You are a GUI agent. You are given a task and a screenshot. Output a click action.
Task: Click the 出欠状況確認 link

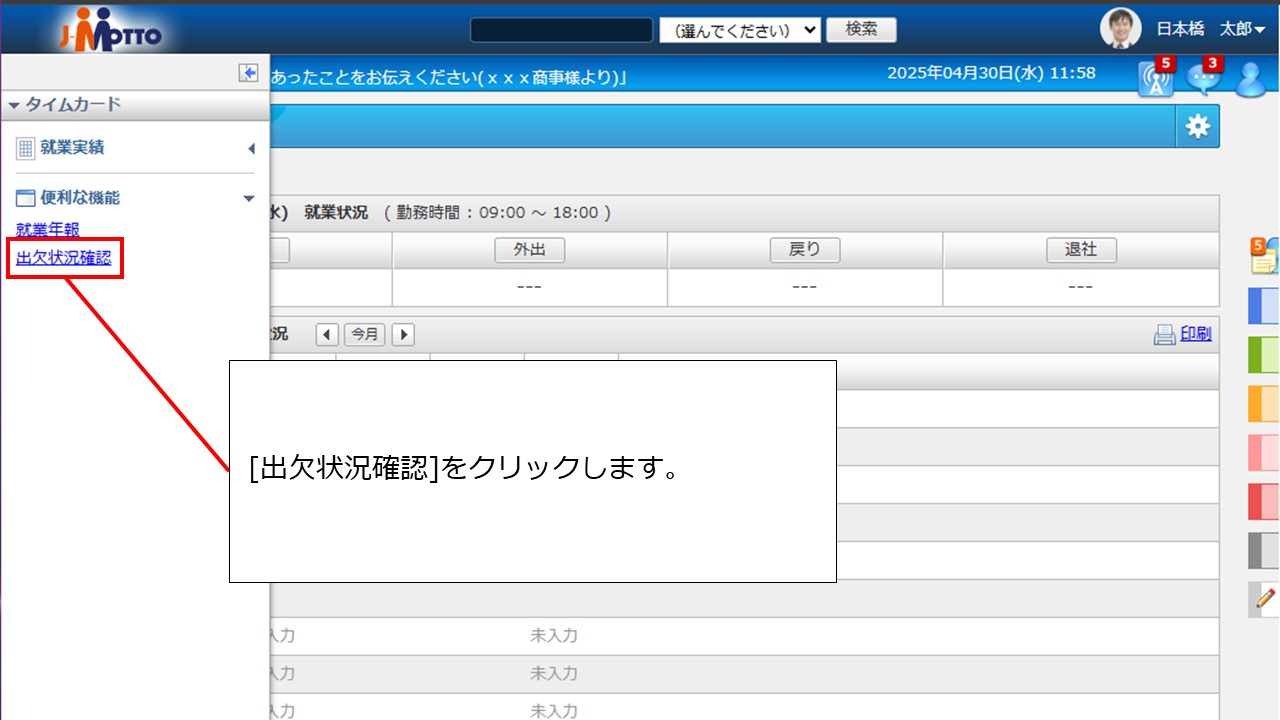pos(63,259)
